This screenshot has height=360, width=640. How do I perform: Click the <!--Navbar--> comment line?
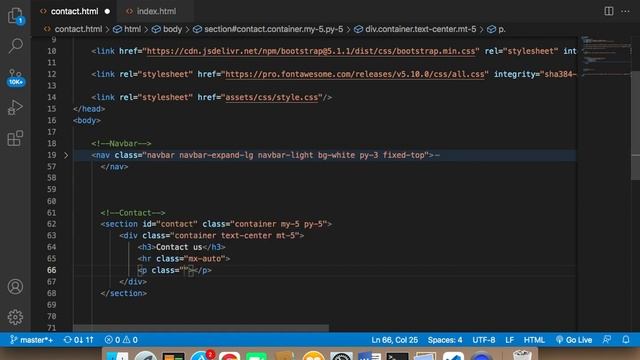coord(121,143)
